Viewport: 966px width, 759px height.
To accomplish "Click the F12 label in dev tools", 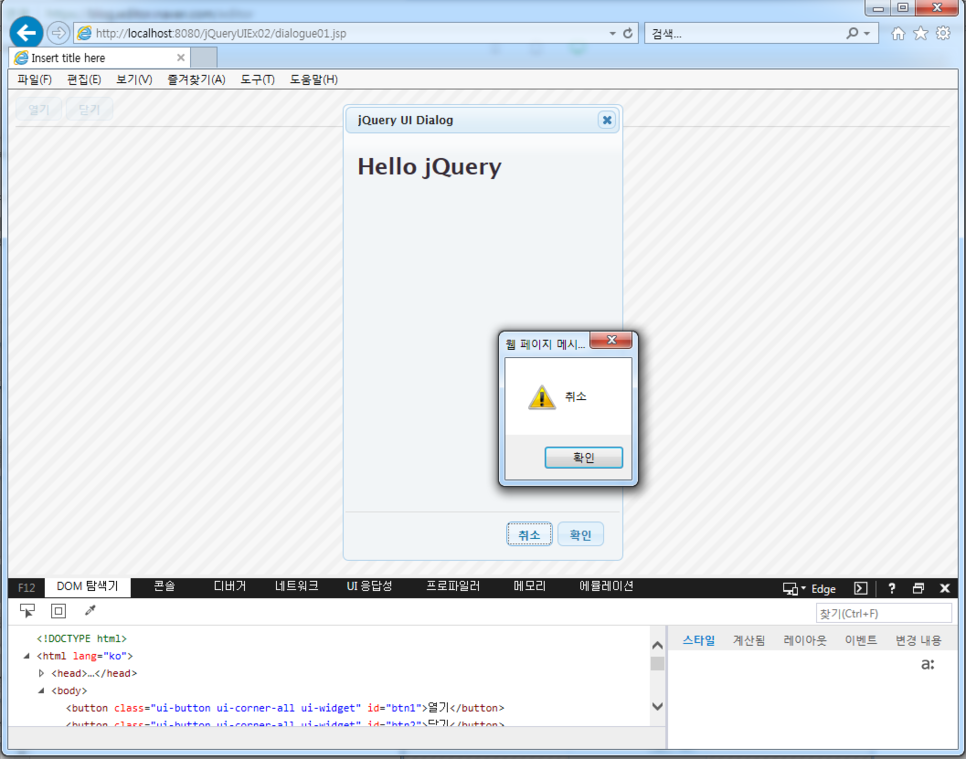I will tap(26, 588).
